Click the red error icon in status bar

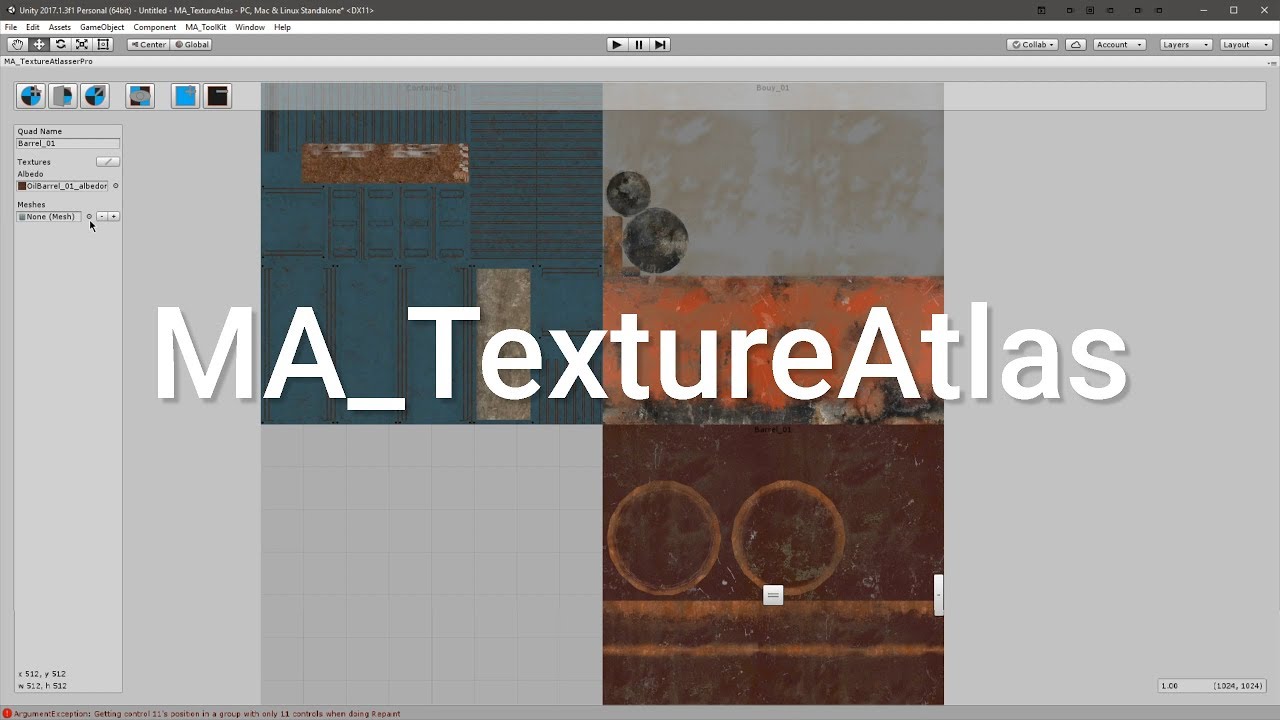coord(7,714)
